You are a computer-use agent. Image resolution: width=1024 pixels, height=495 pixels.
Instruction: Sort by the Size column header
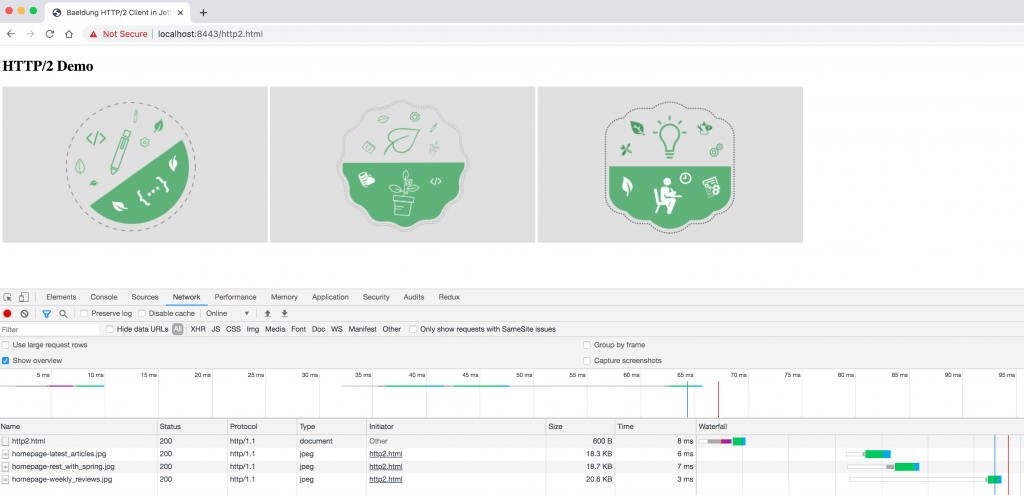pos(580,426)
